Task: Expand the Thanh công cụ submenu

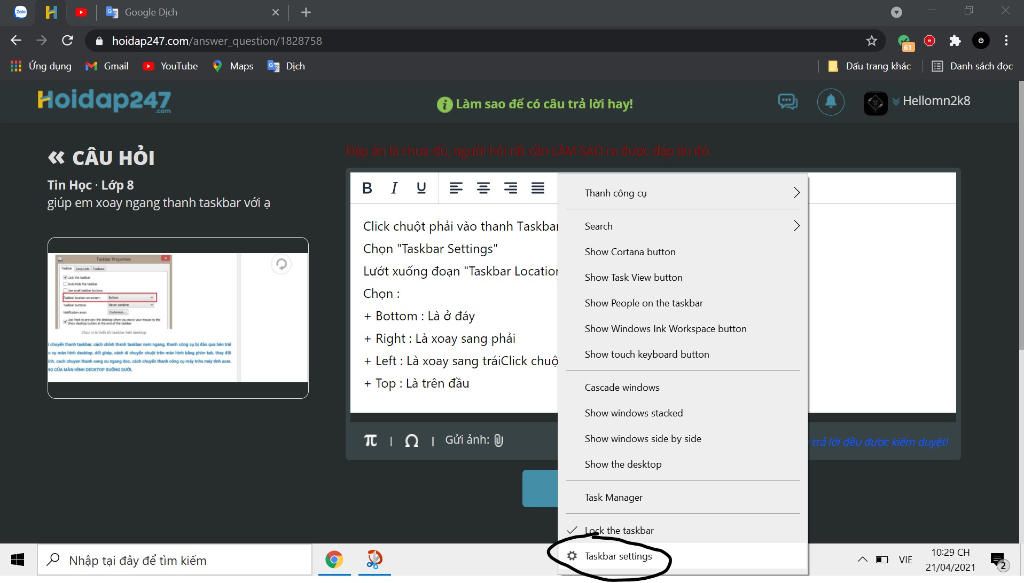Action: pyautogui.click(x=682, y=193)
